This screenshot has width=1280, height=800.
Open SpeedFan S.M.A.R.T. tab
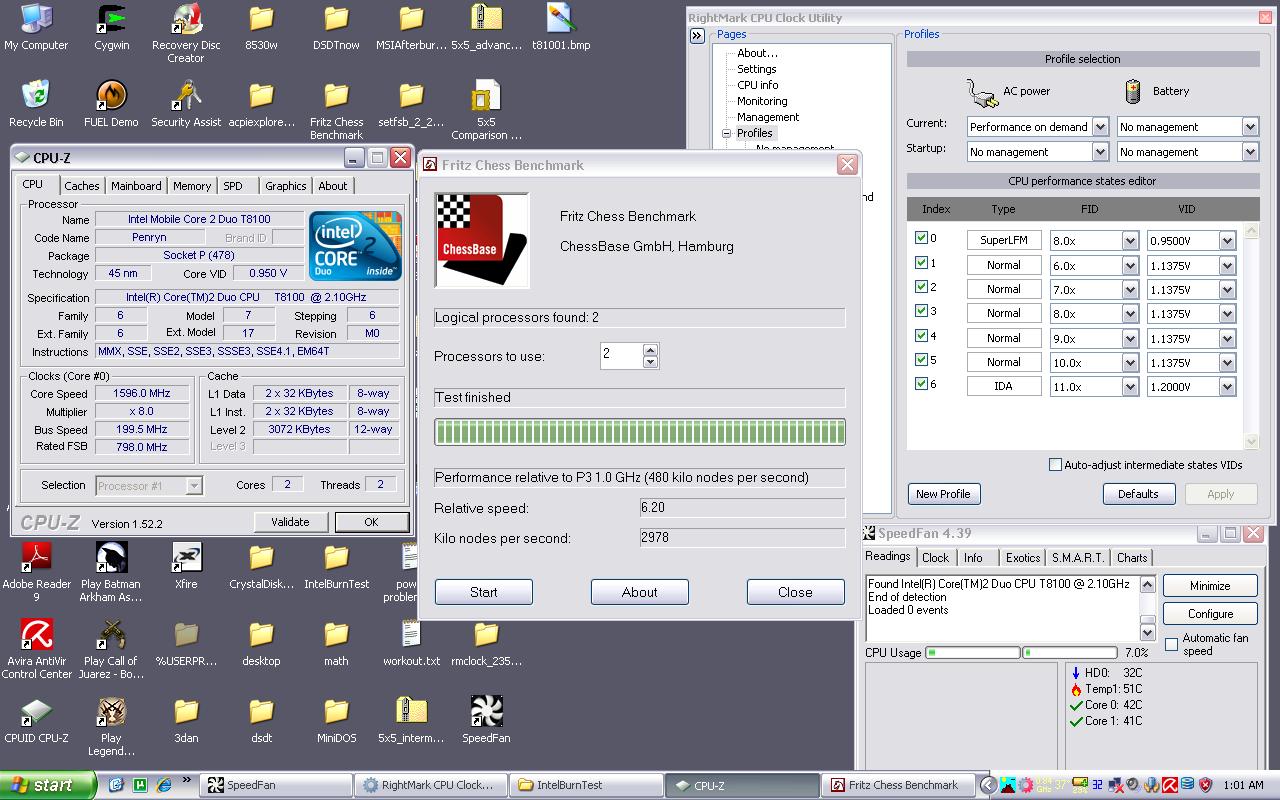pos(1078,558)
